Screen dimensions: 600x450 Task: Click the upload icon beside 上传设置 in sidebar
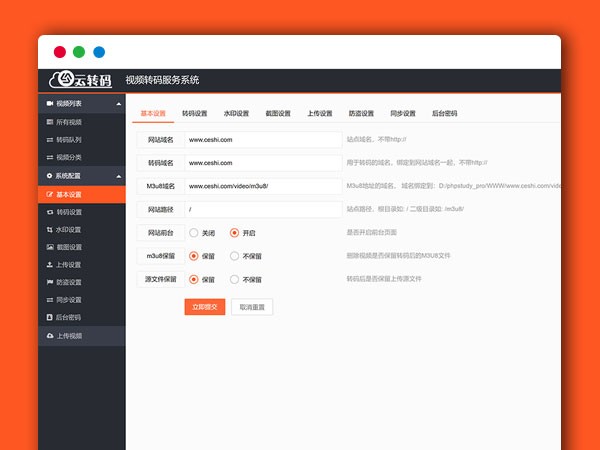50,265
